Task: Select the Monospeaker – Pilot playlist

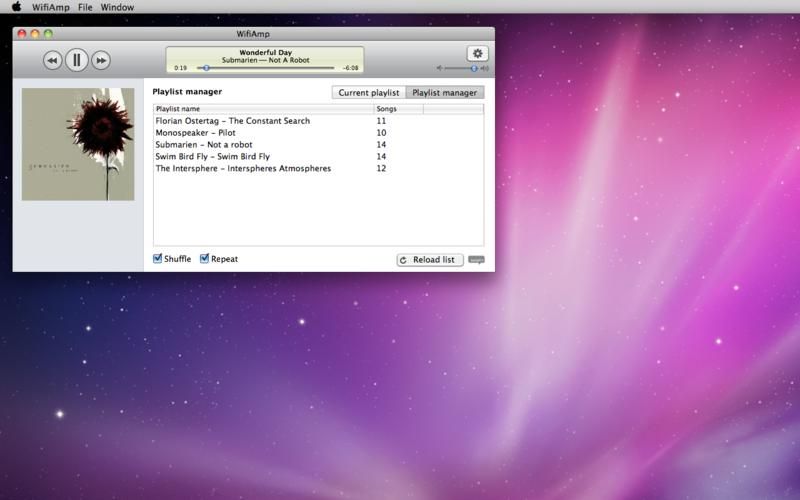Action: [x=196, y=133]
